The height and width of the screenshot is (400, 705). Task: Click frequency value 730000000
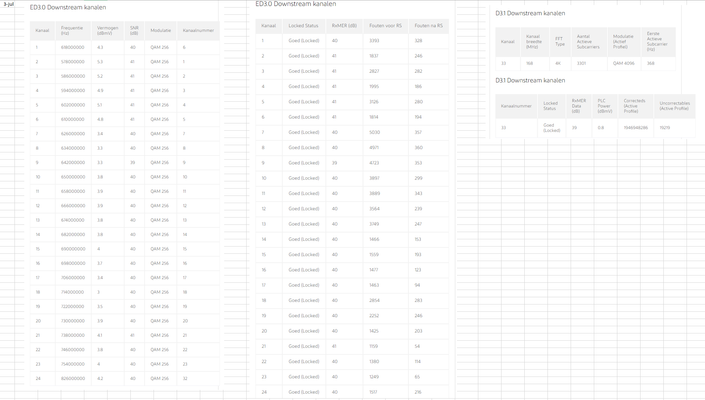(x=73, y=320)
